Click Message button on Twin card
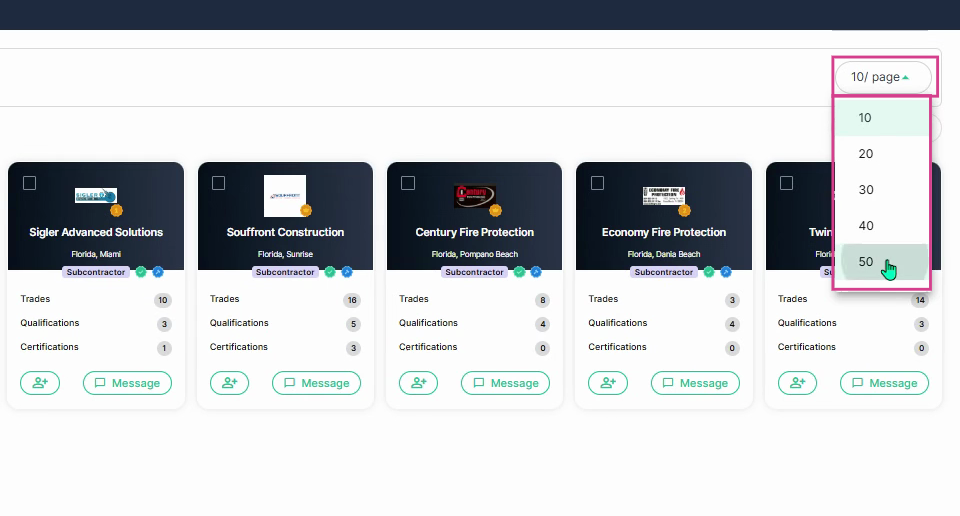960x516 pixels. 885,383
